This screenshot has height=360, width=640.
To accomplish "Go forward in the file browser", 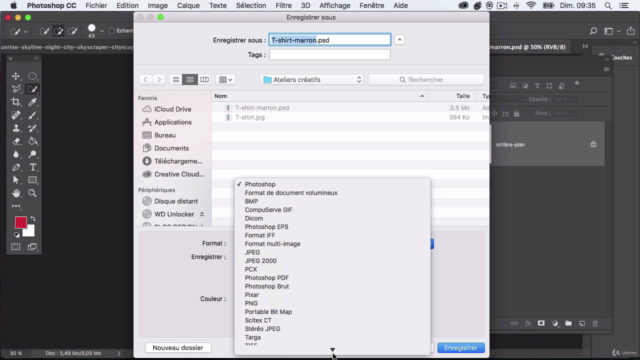I will (159, 80).
